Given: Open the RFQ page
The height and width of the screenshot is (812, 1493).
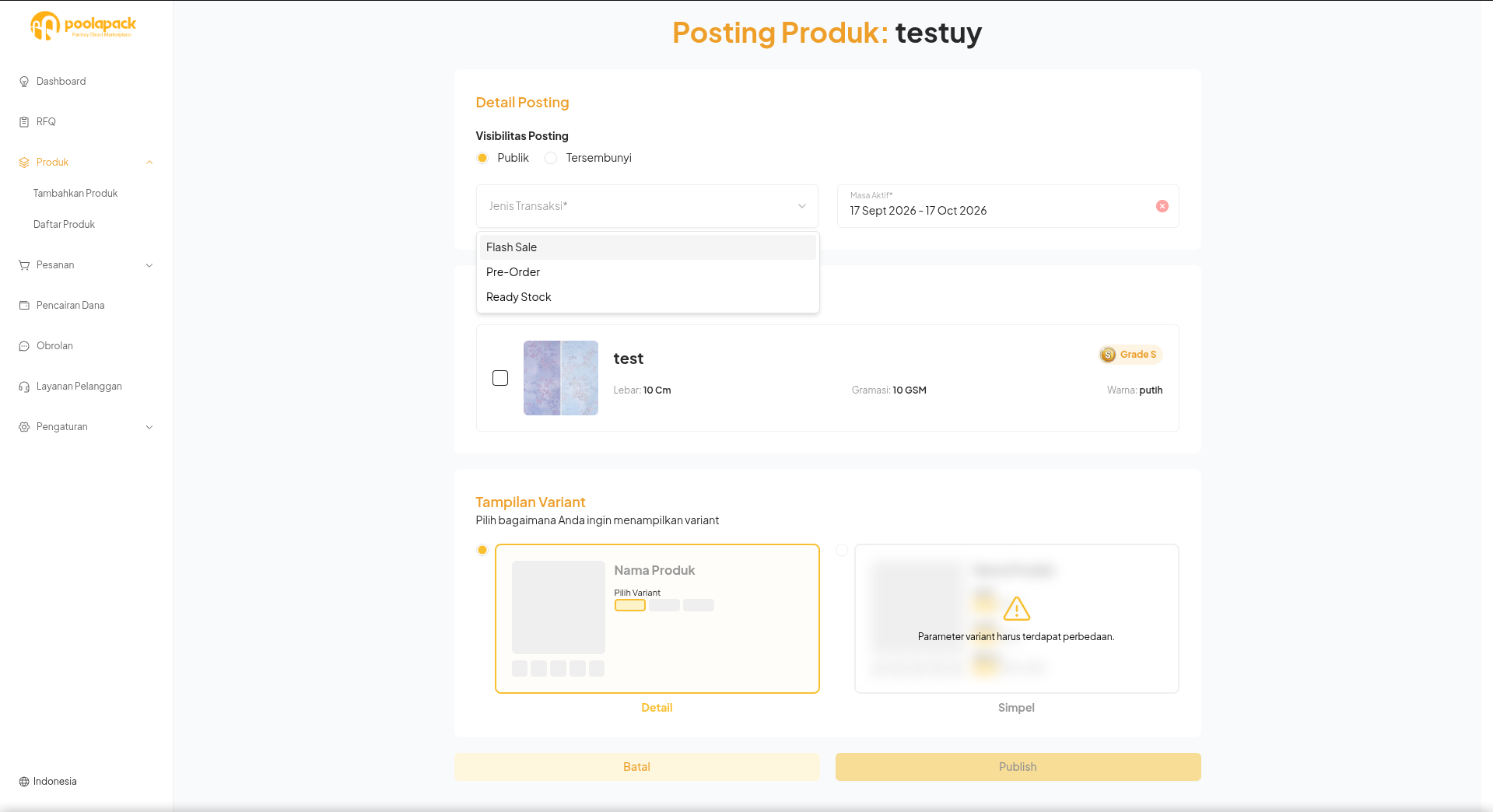Looking at the screenshot, I should coord(46,122).
